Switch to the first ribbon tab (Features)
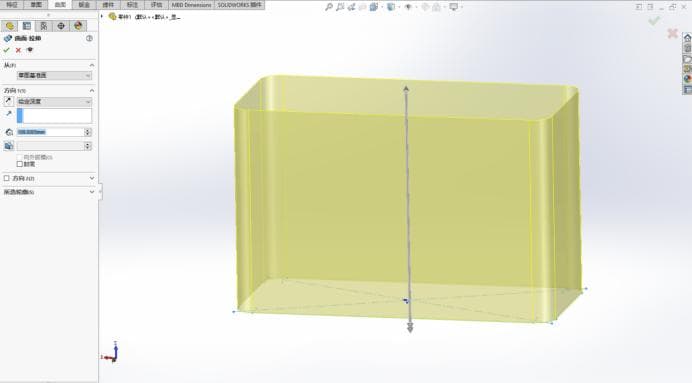 coord(12,5)
